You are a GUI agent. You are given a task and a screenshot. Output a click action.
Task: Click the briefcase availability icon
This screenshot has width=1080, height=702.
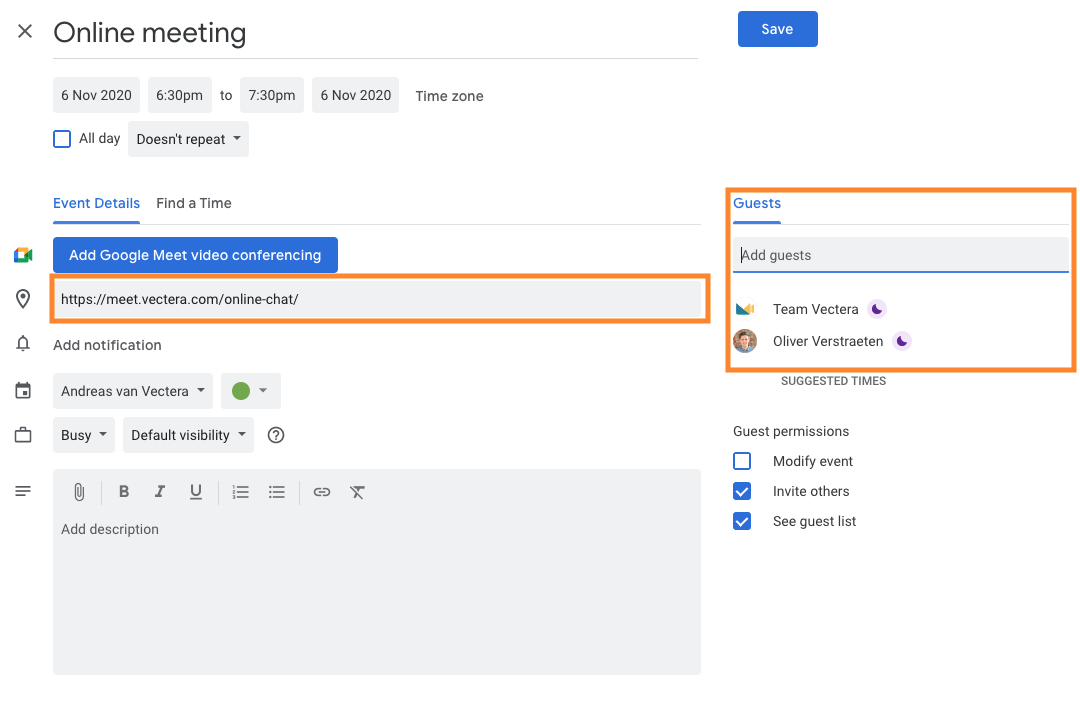pyautogui.click(x=23, y=435)
